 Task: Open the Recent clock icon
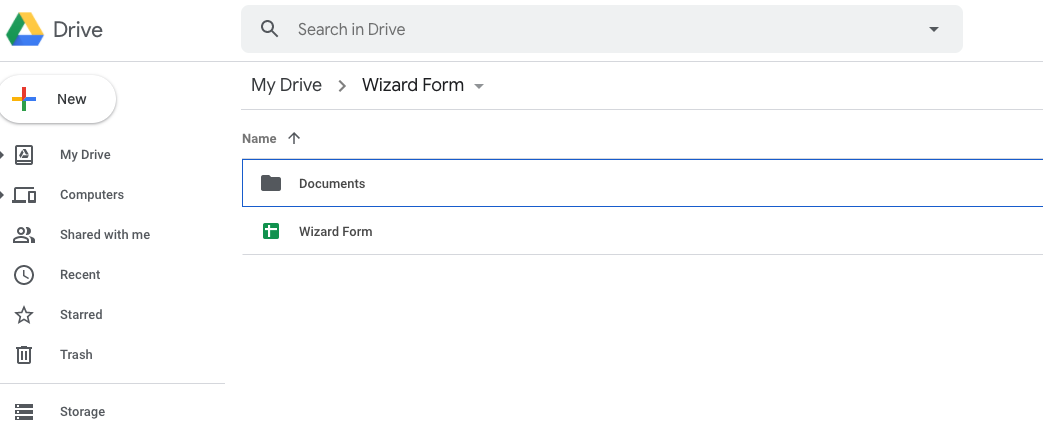[24, 275]
